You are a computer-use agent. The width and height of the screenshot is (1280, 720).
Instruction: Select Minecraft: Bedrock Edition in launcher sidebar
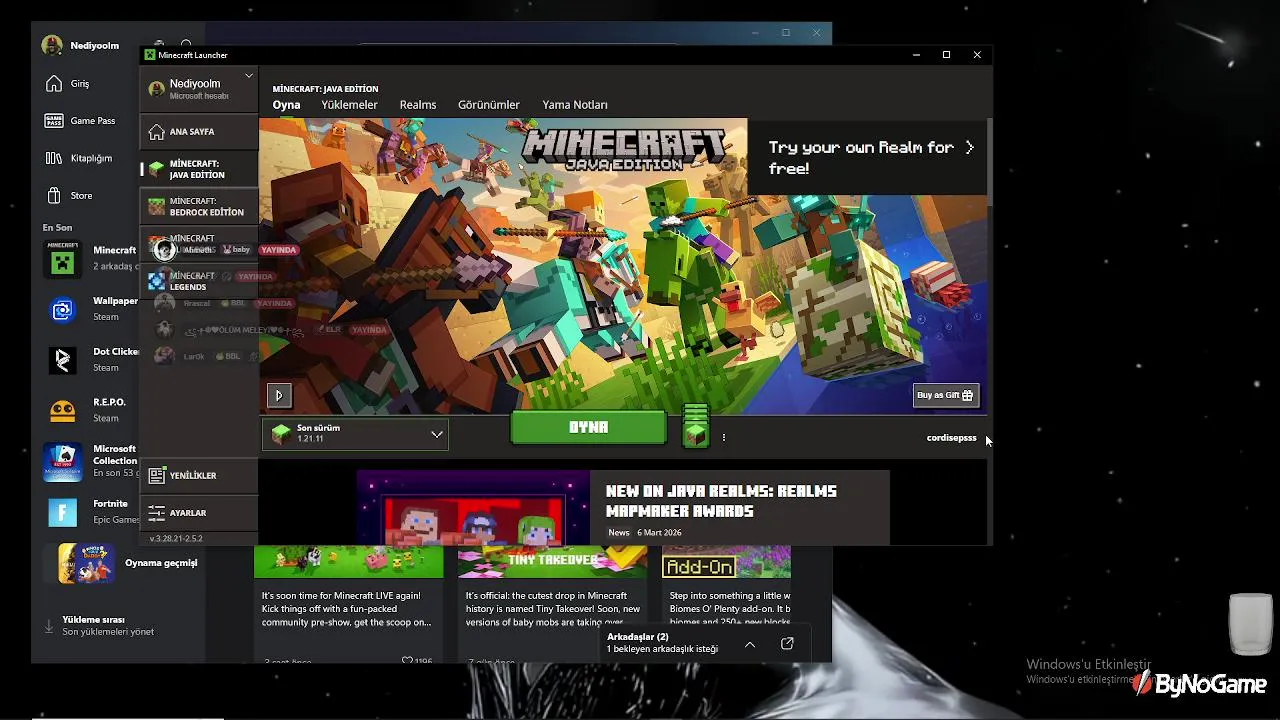(x=199, y=207)
